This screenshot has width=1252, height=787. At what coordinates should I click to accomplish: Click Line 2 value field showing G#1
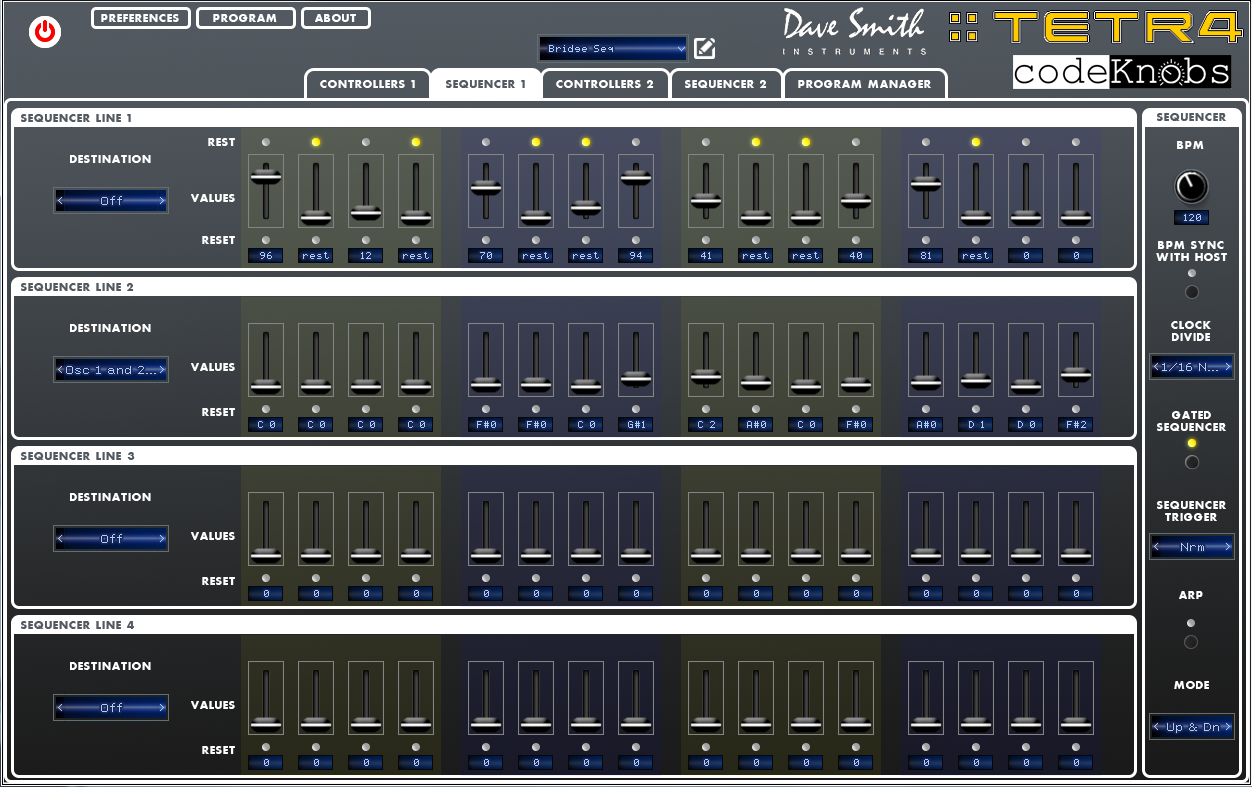[636, 425]
